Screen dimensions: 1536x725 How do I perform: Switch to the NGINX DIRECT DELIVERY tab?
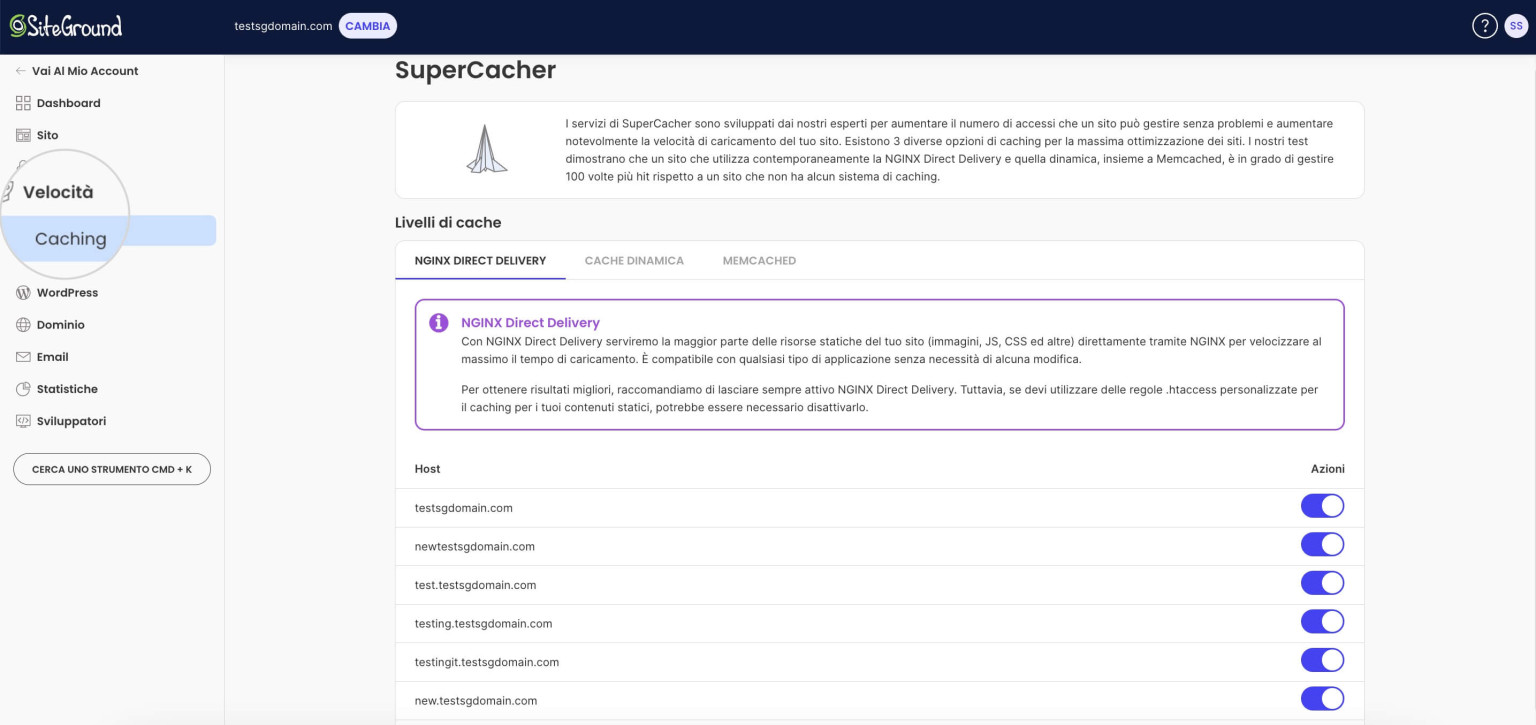point(480,260)
